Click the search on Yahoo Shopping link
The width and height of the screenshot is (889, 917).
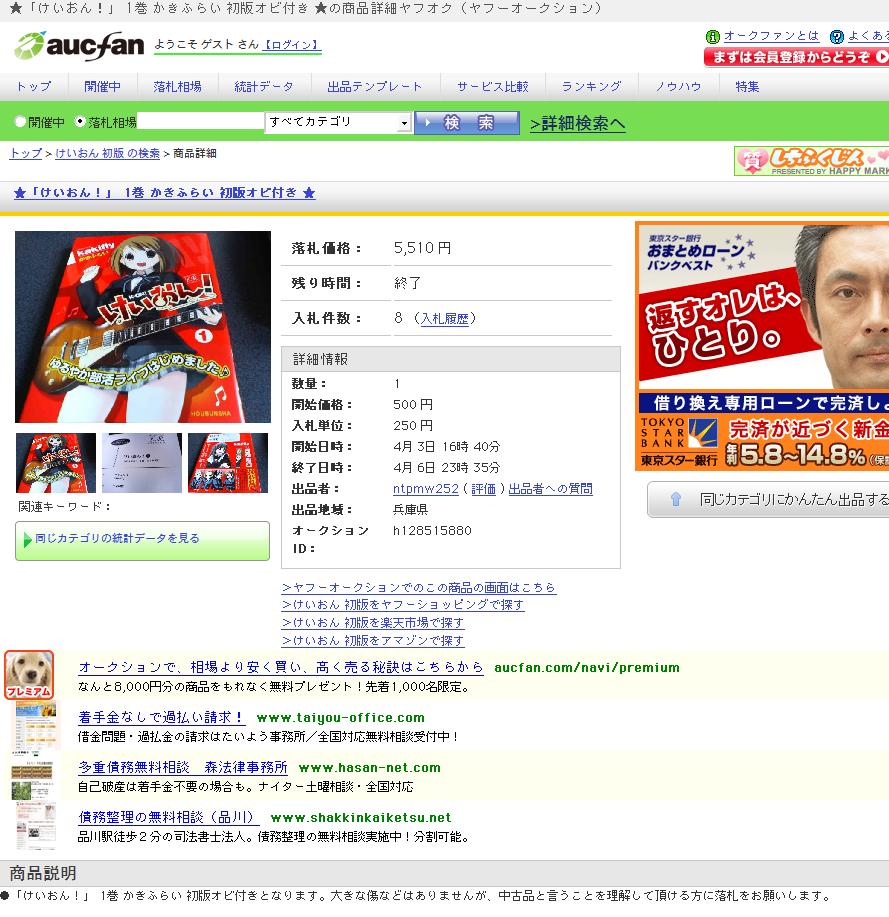click(403, 605)
